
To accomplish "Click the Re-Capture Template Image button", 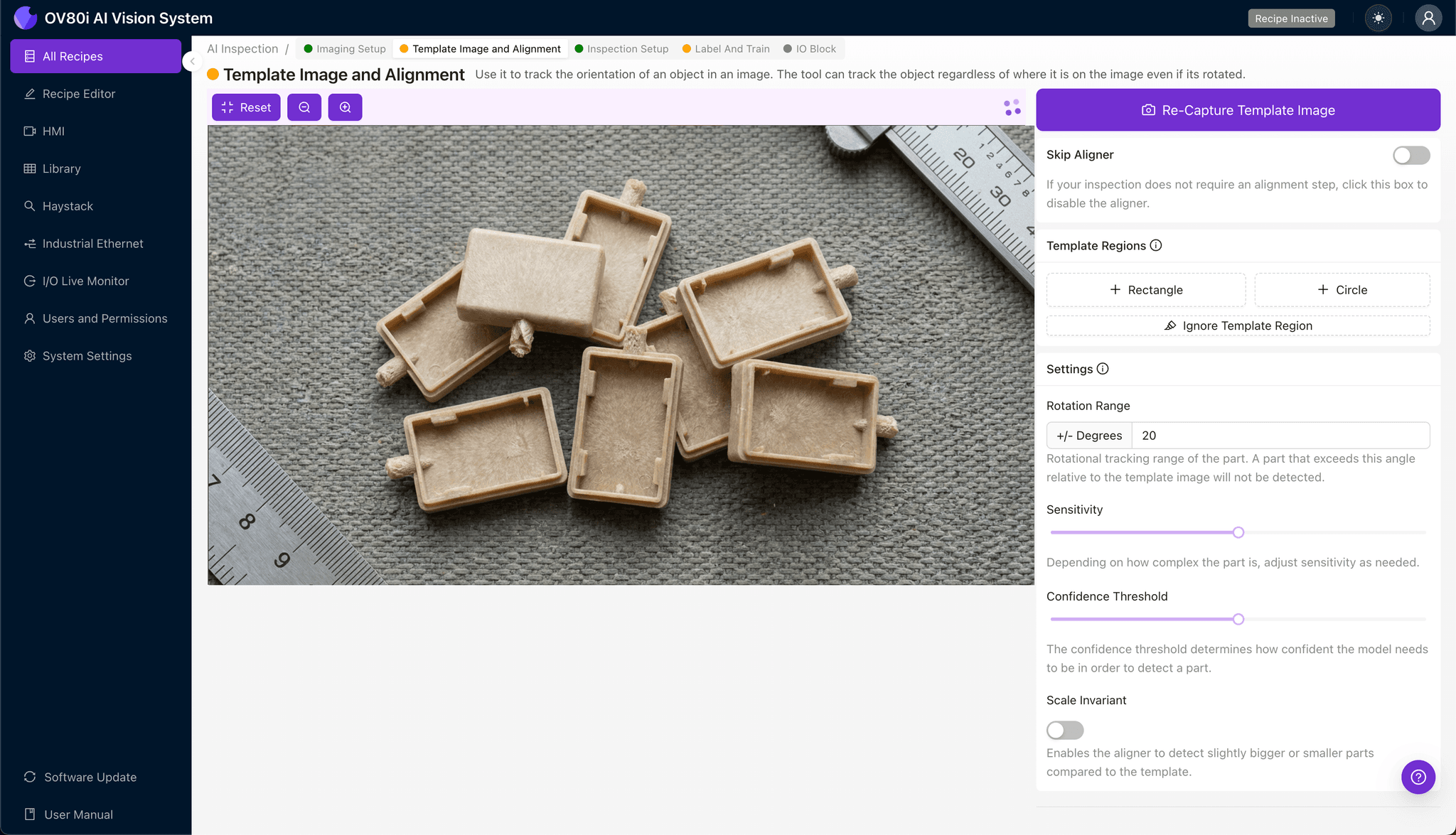I will coord(1238,109).
